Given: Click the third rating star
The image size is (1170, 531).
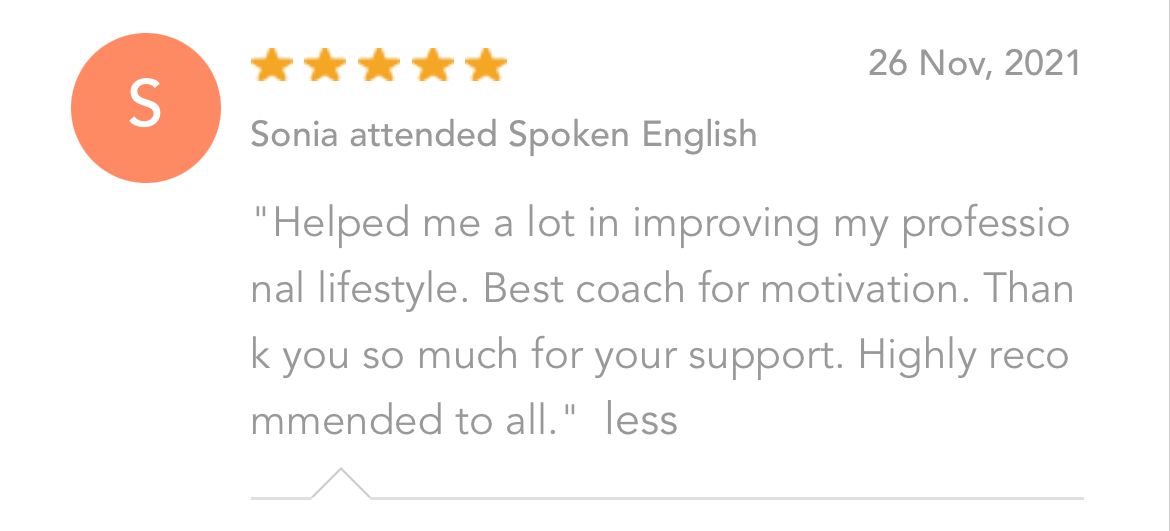Looking at the screenshot, I should tap(378, 66).
